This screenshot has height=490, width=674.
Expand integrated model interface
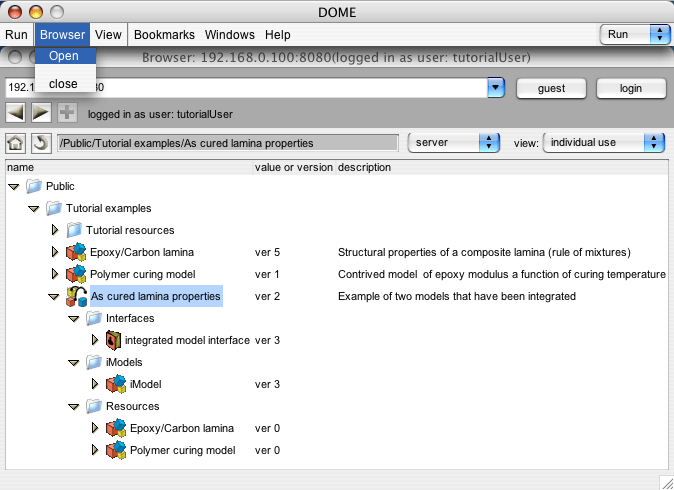click(x=95, y=340)
